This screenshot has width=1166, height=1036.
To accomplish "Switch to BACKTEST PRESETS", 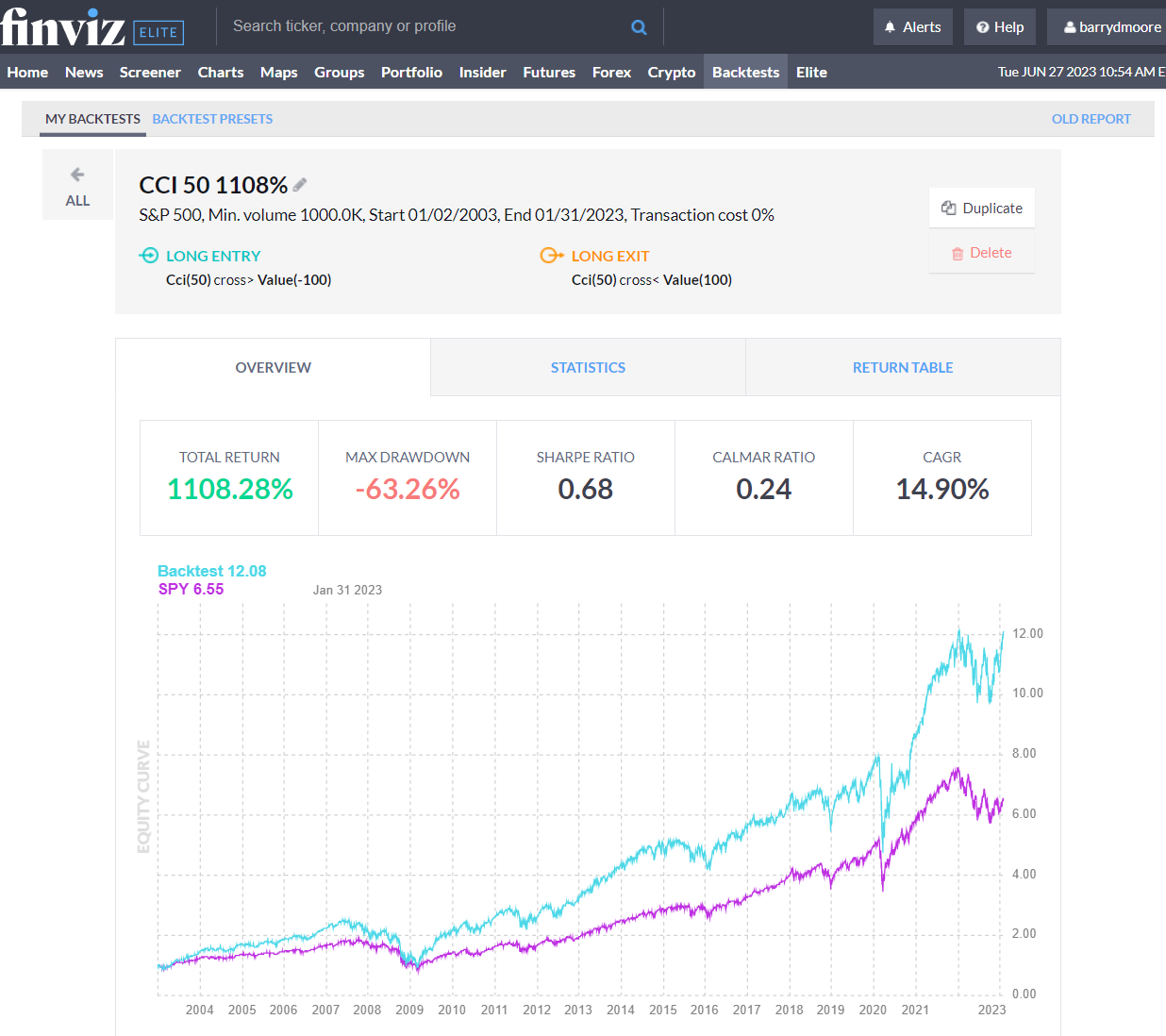I will point(211,119).
